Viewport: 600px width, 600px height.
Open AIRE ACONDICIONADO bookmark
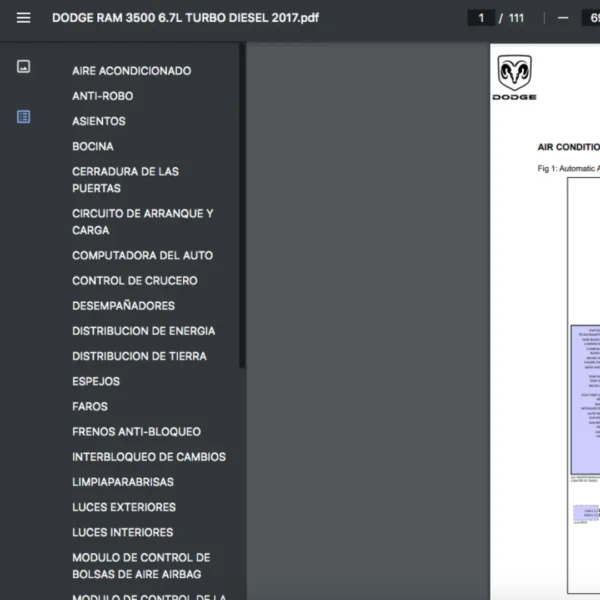(131, 71)
